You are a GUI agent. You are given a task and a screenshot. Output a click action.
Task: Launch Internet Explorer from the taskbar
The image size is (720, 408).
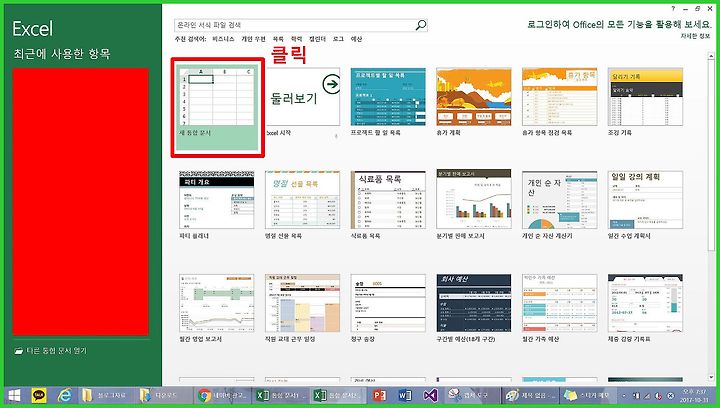pos(65,395)
